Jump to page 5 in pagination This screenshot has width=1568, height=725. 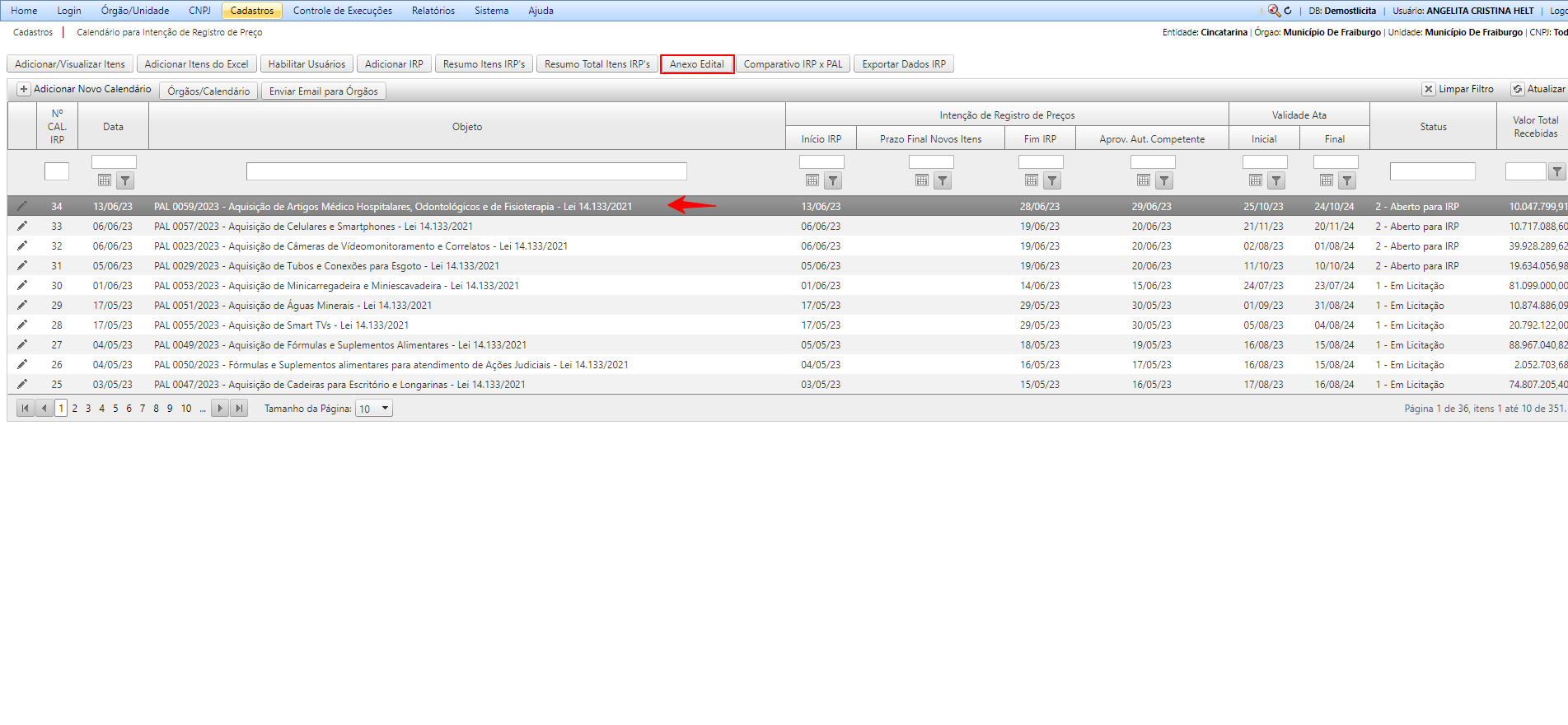[115, 408]
